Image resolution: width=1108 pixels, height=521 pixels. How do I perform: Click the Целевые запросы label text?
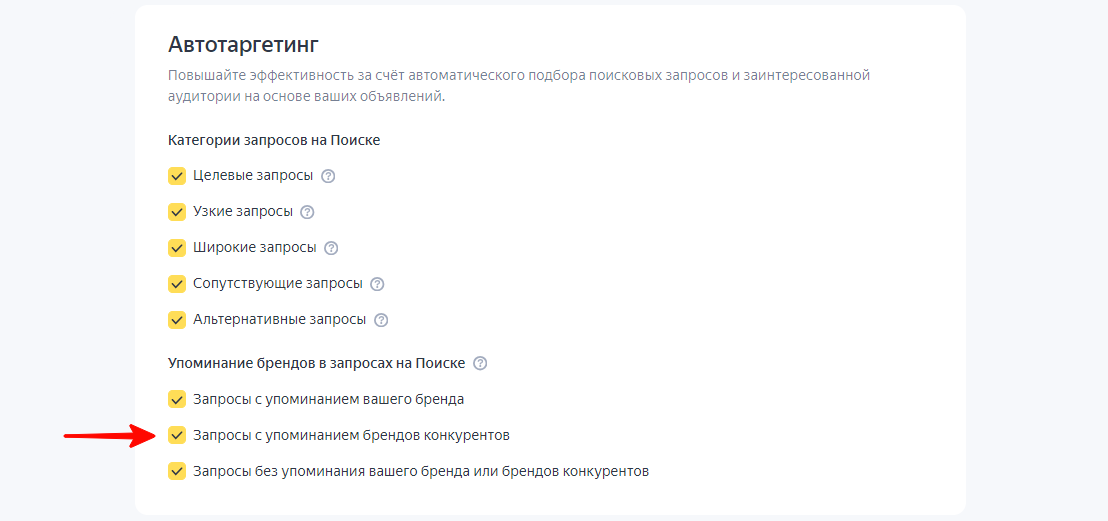pos(253,176)
